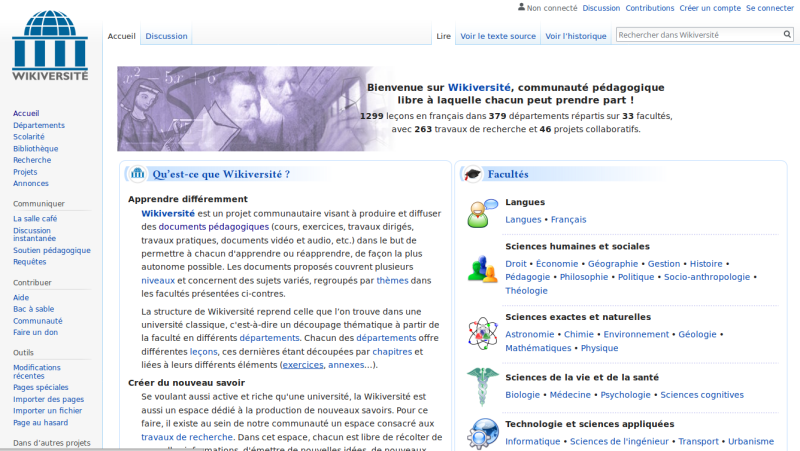The height and width of the screenshot is (451, 800).
Task: Open Faire un don in the sidebar
Action: [x=35, y=332]
